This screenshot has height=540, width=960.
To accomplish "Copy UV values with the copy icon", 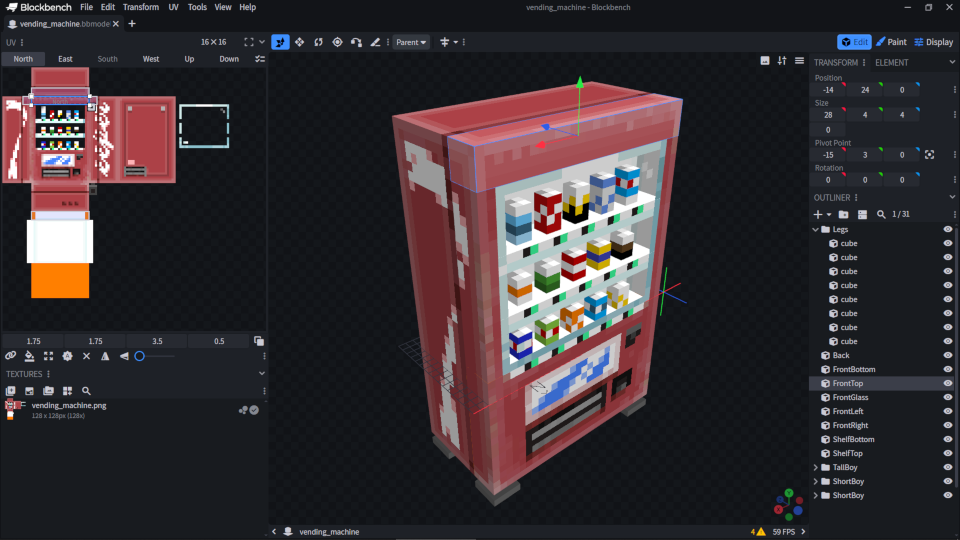I will pyautogui.click(x=259, y=341).
